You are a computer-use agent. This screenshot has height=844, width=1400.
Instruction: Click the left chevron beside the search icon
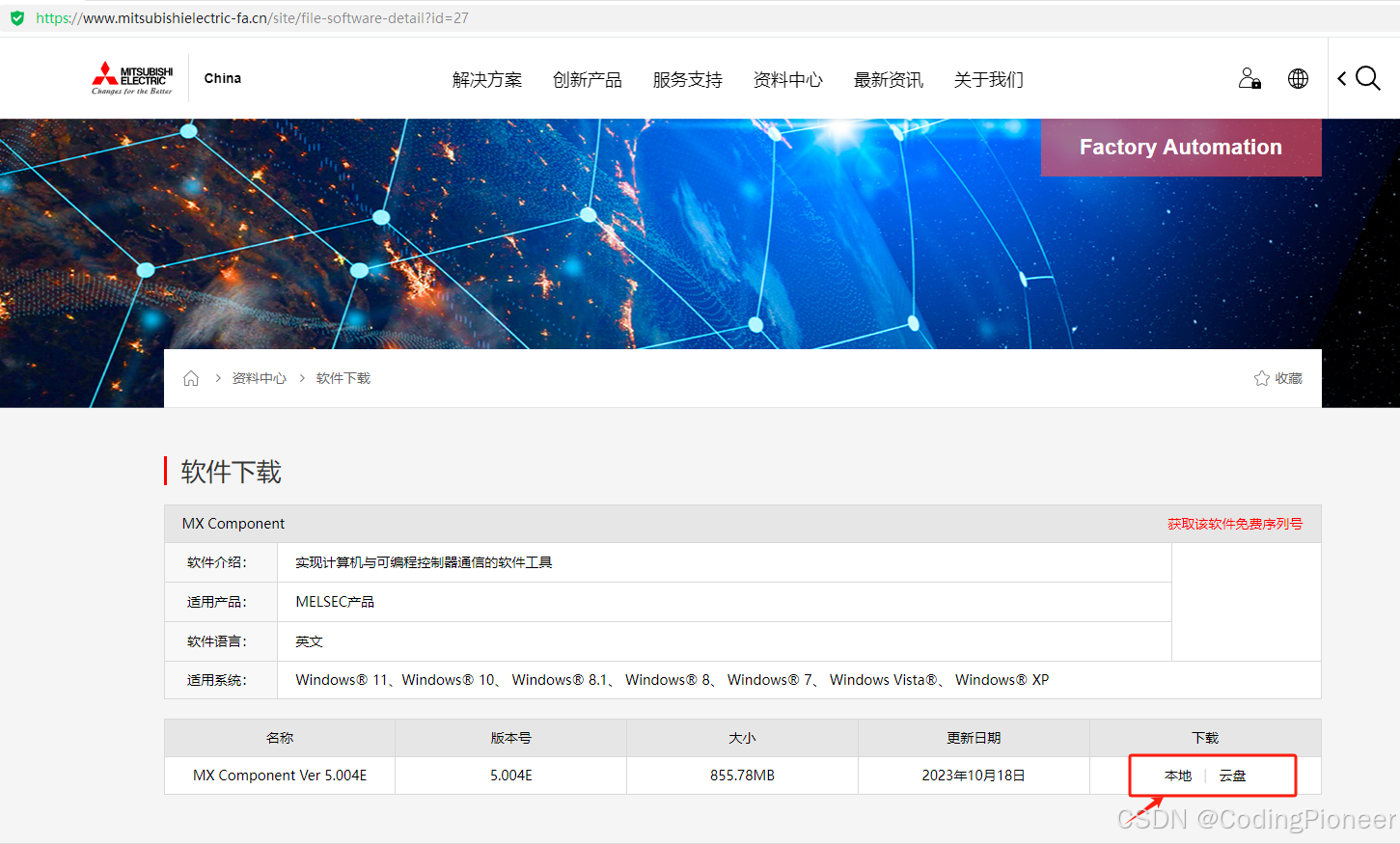[x=1341, y=79]
